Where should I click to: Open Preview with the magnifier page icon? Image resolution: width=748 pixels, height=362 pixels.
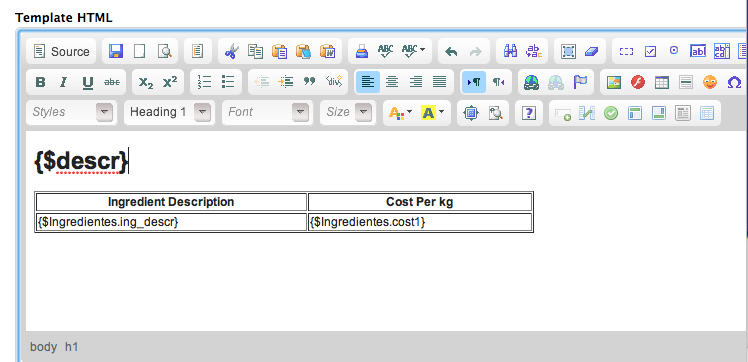coord(165,51)
